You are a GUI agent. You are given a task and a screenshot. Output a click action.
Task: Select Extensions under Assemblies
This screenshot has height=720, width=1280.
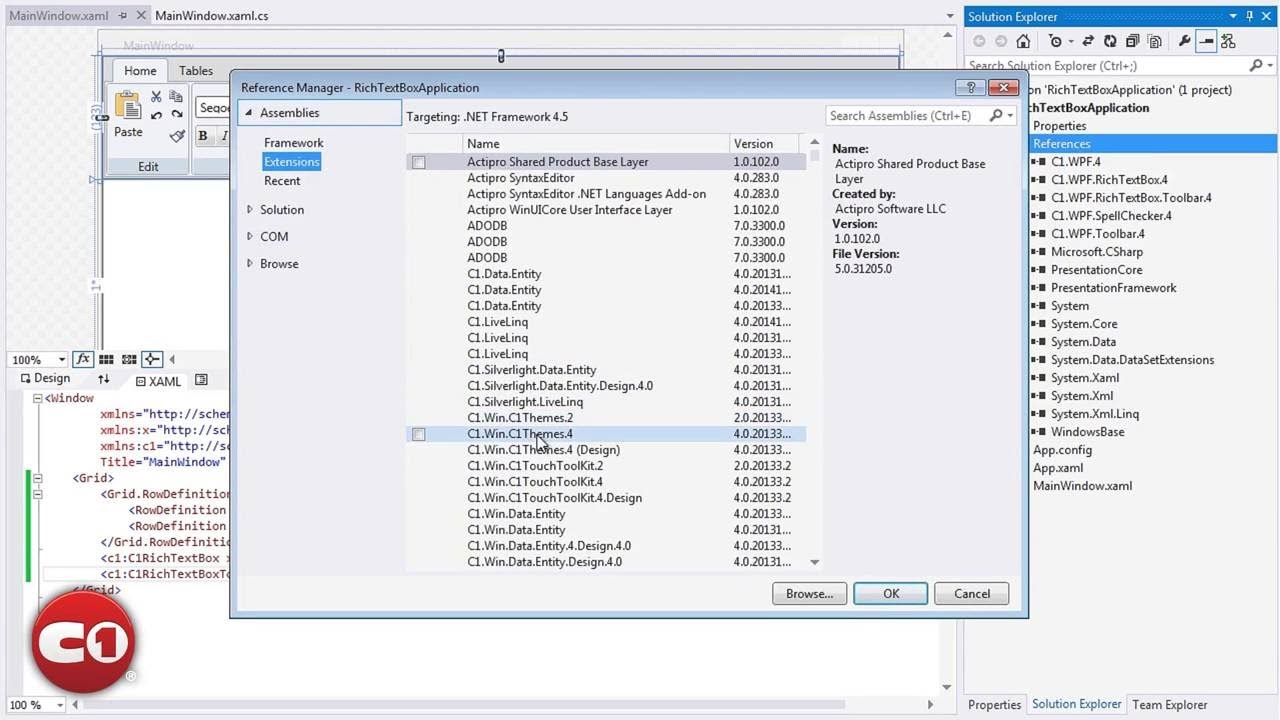coord(291,162)
